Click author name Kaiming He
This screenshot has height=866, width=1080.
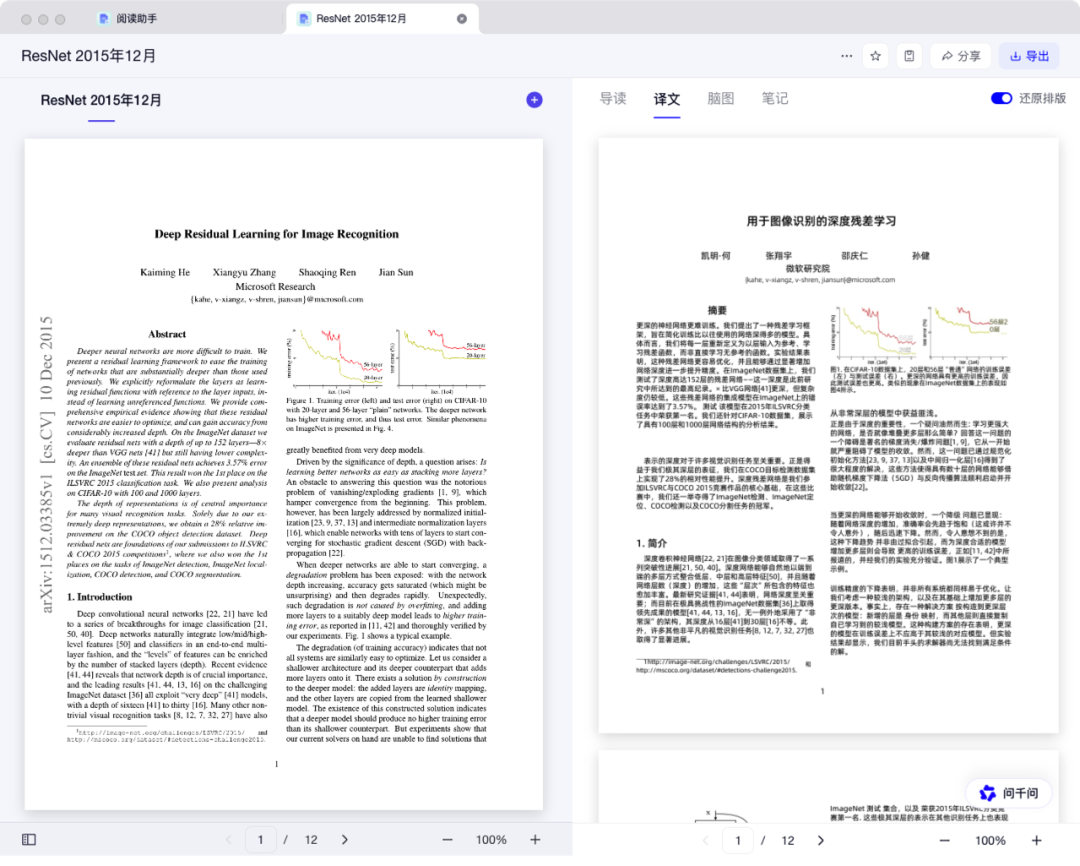pyautogui.click(x=165, y=272)
